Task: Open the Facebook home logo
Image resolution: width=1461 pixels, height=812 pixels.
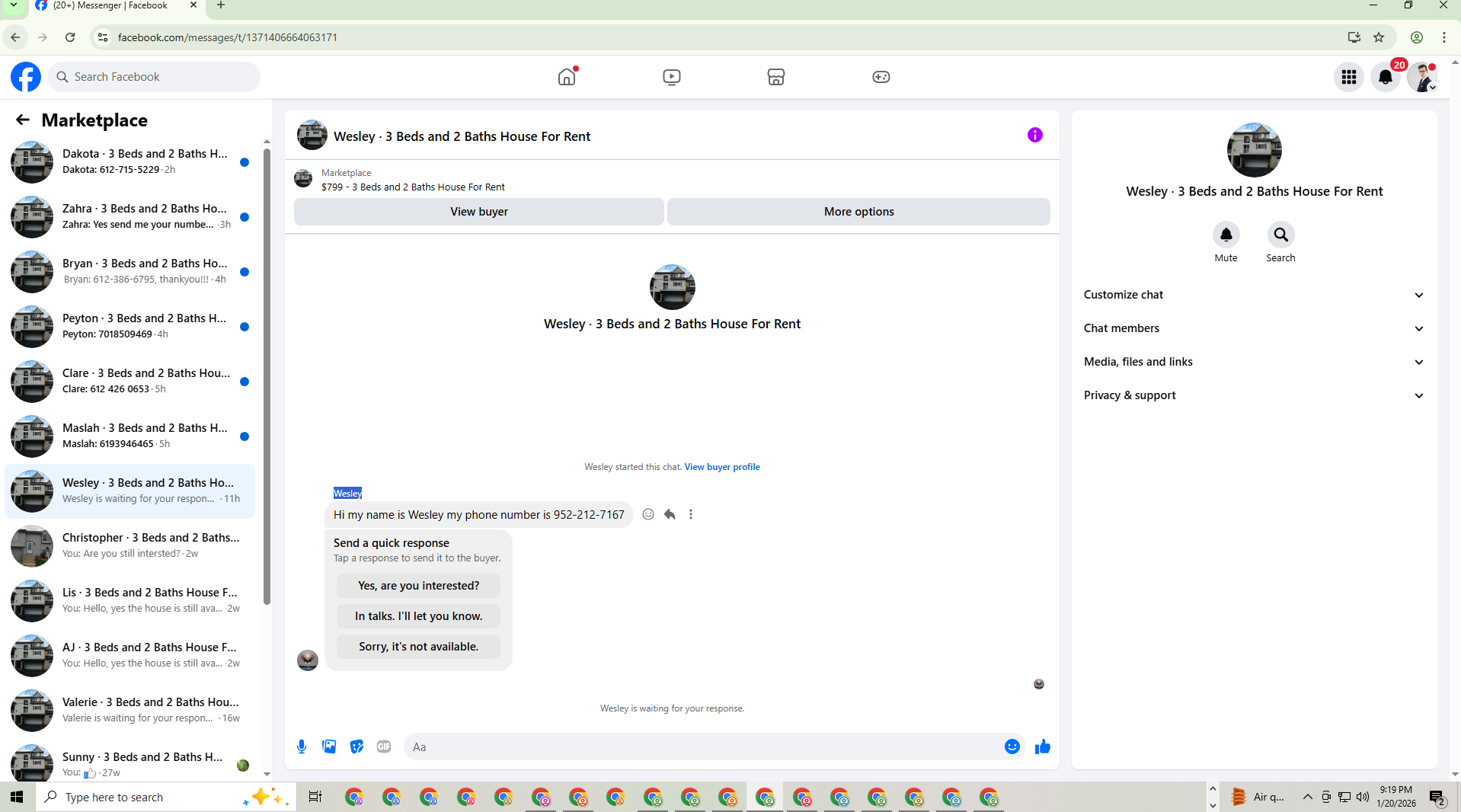Action: point(26,77)
